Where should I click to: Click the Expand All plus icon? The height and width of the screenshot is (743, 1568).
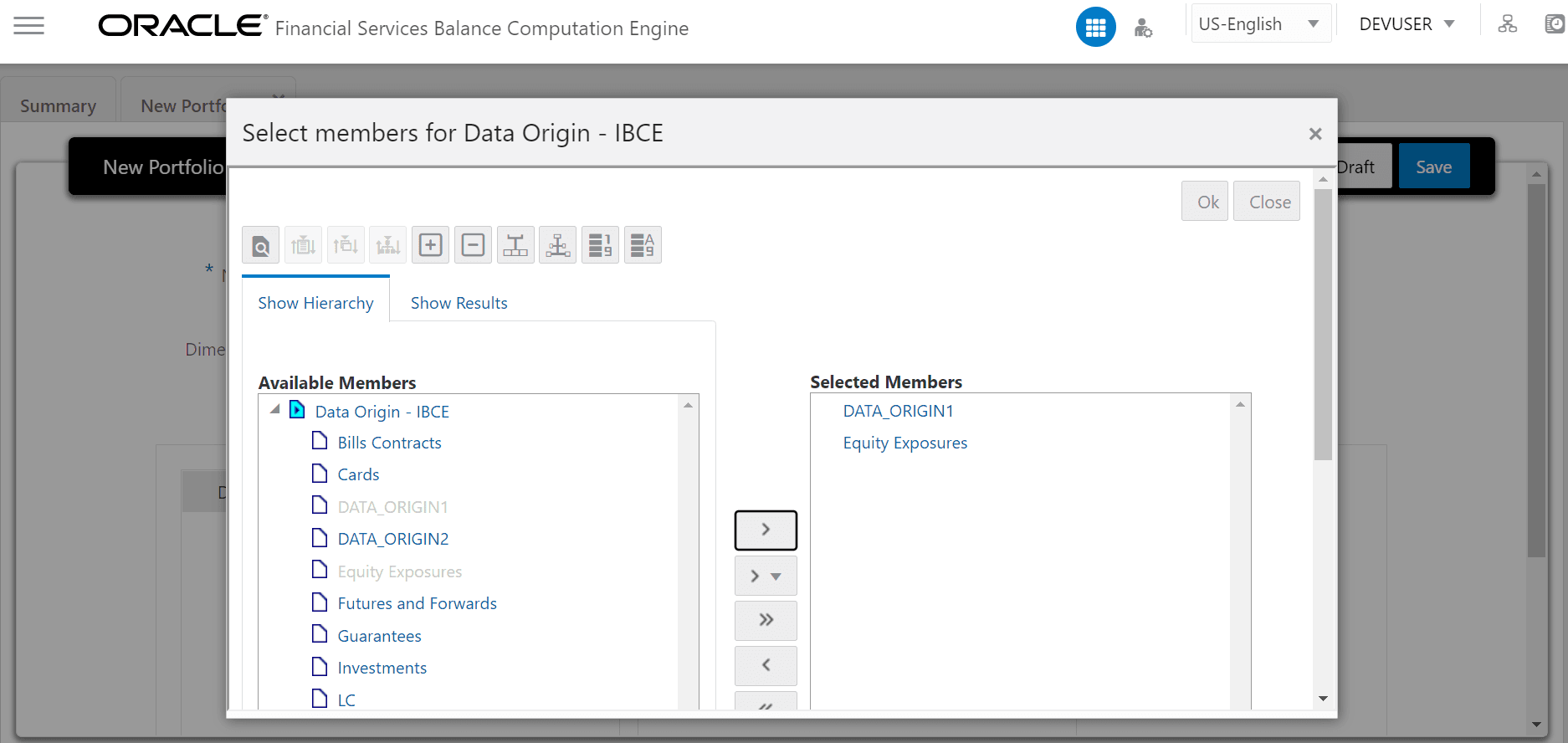point(430,245)
